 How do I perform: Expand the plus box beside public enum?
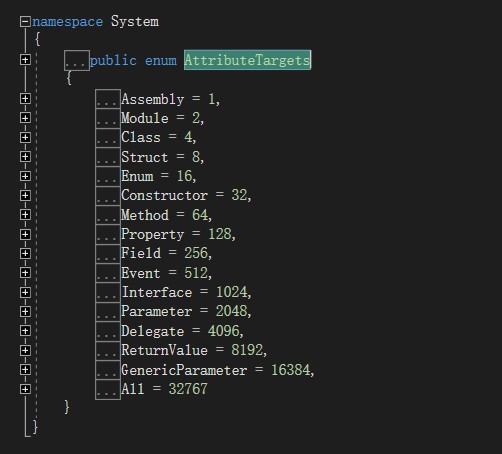click(x=25, y=60)
